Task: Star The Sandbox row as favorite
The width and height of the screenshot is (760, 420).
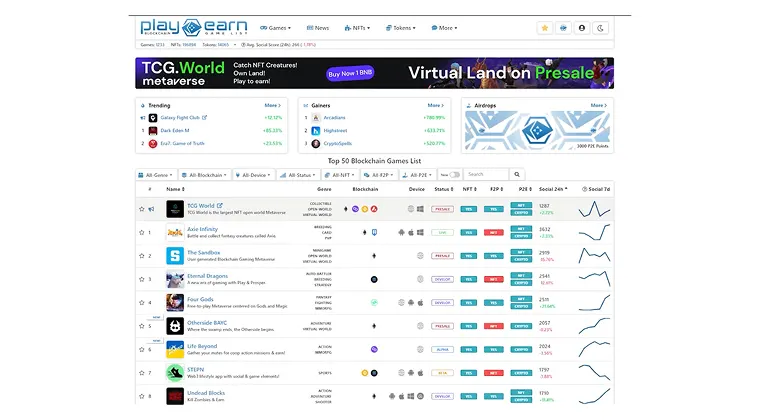Action: [142, 256]
